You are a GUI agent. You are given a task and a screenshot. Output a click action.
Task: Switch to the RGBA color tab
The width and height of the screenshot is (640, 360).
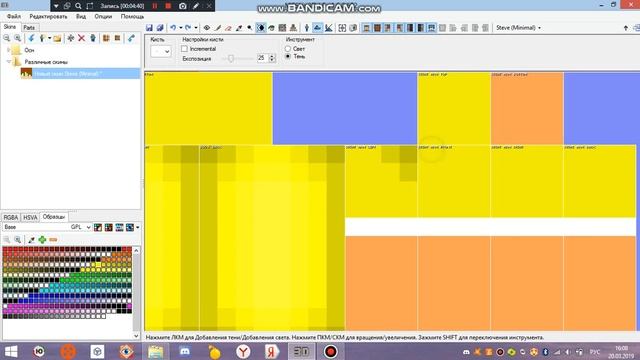(x=11, y=218)
